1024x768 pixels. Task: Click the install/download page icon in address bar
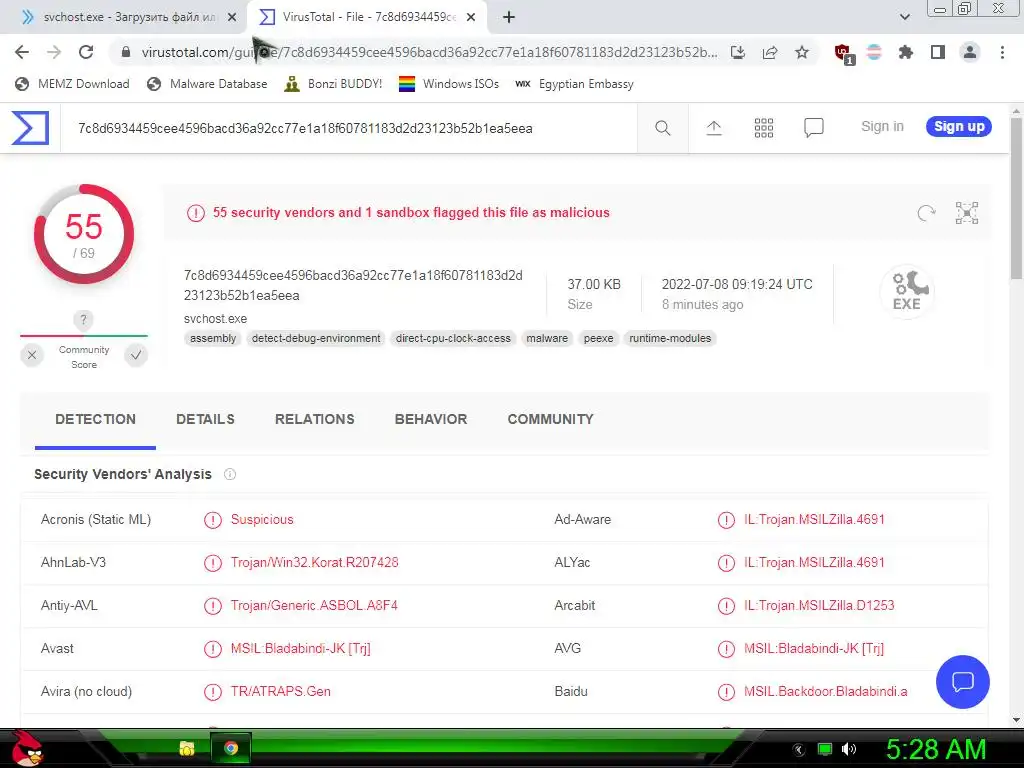pos(738,52)
